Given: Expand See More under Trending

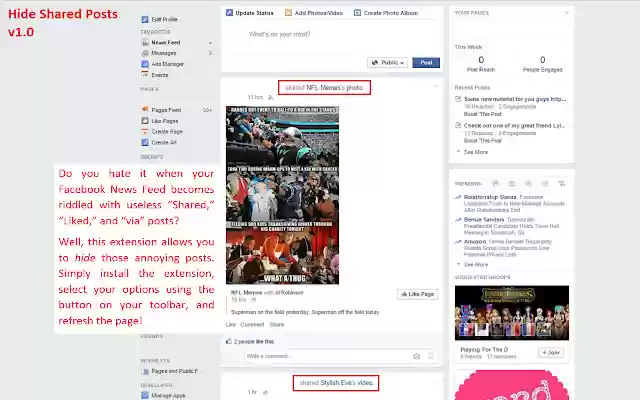Looking at the screenshot, I should [476, 264].
